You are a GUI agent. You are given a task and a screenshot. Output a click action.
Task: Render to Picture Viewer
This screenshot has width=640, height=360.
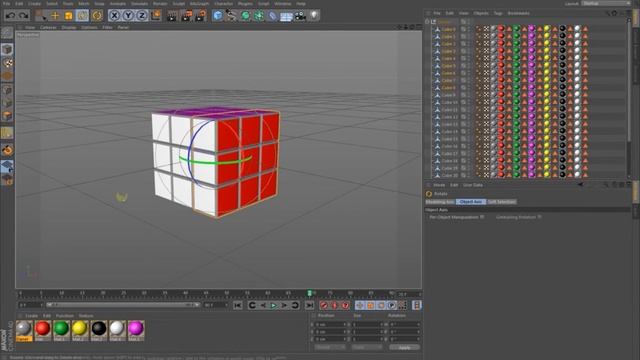click(187, 16)
